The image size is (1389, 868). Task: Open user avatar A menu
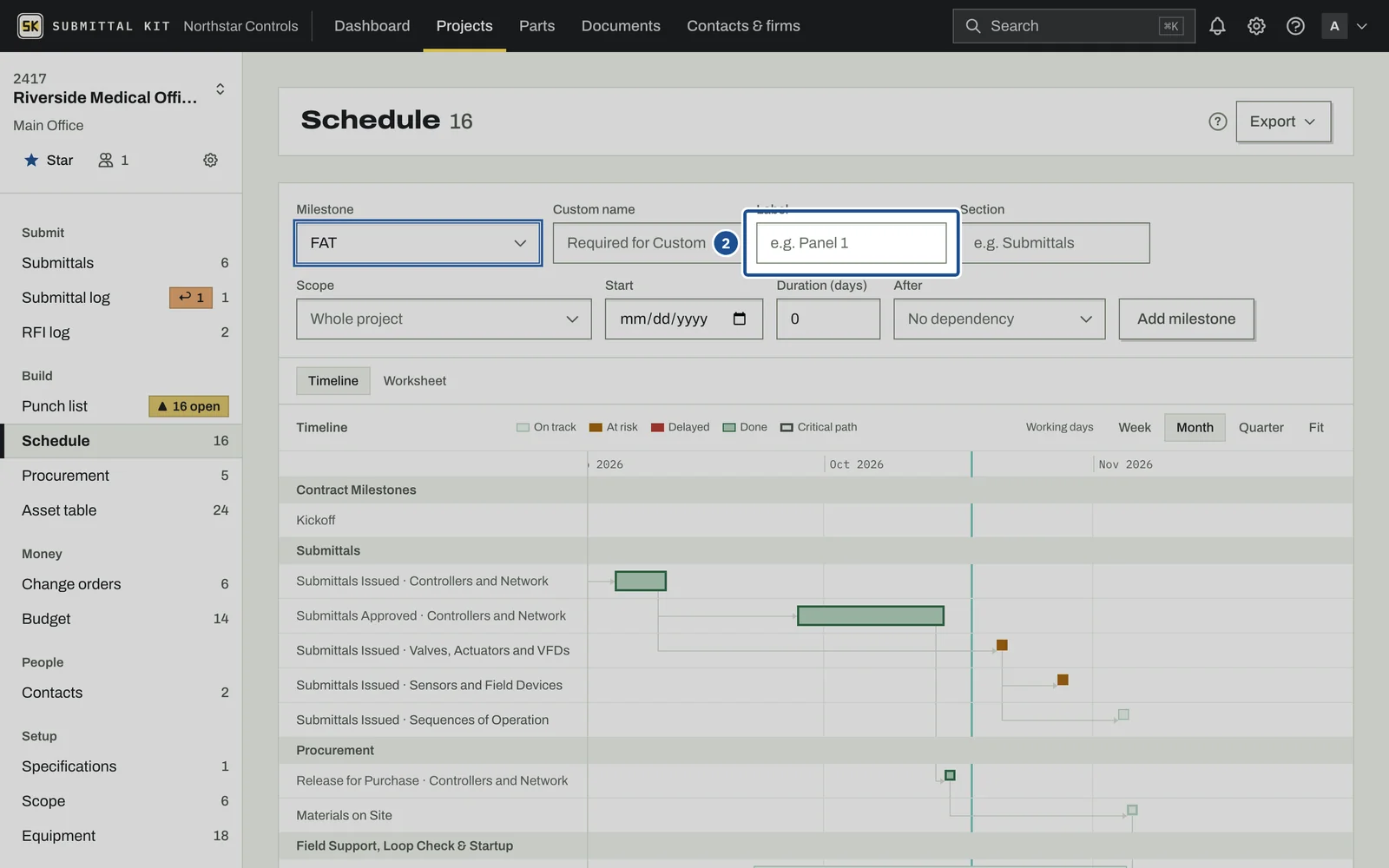[1345, 26]
